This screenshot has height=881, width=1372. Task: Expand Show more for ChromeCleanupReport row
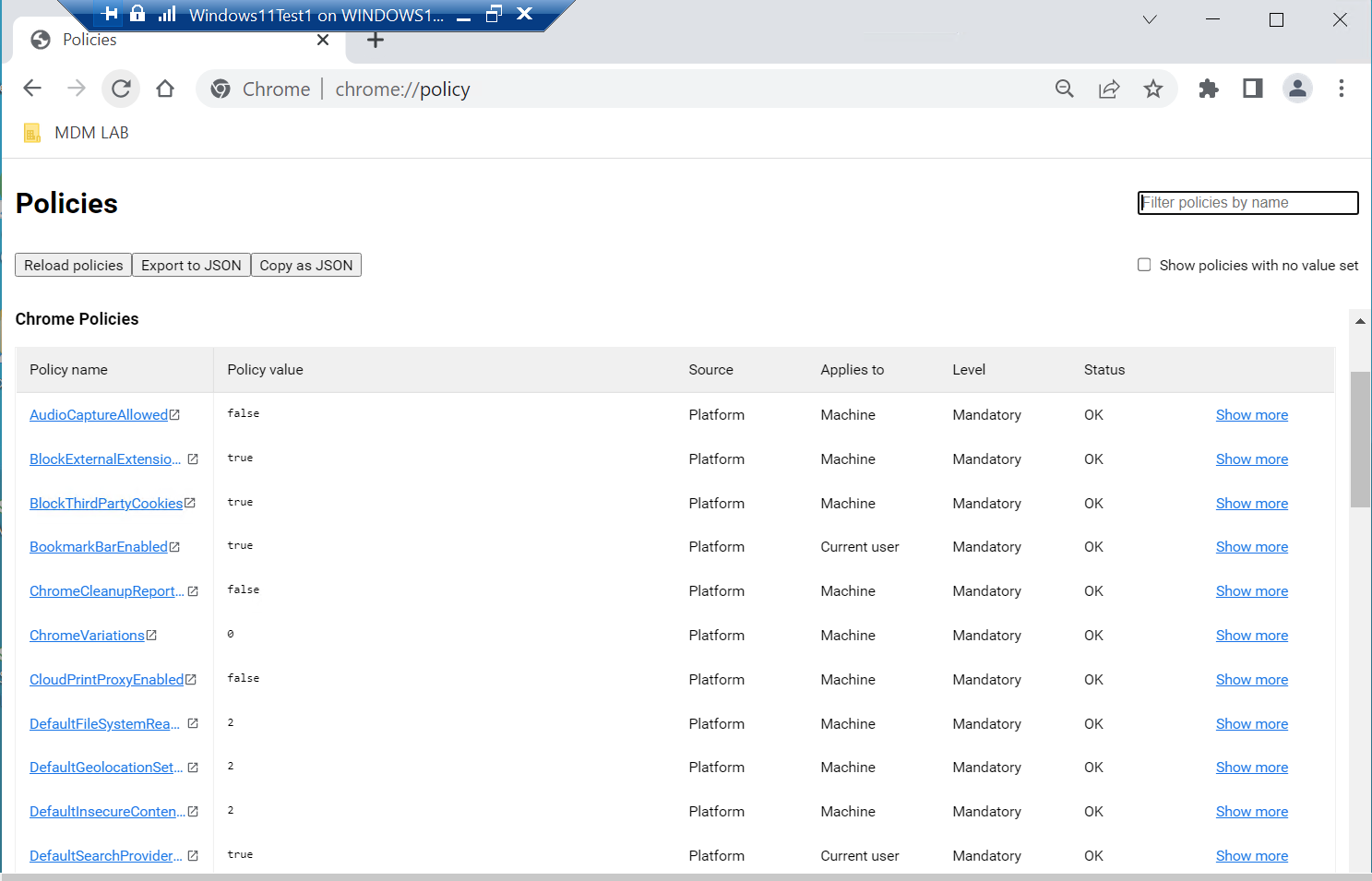point(1252,591)
